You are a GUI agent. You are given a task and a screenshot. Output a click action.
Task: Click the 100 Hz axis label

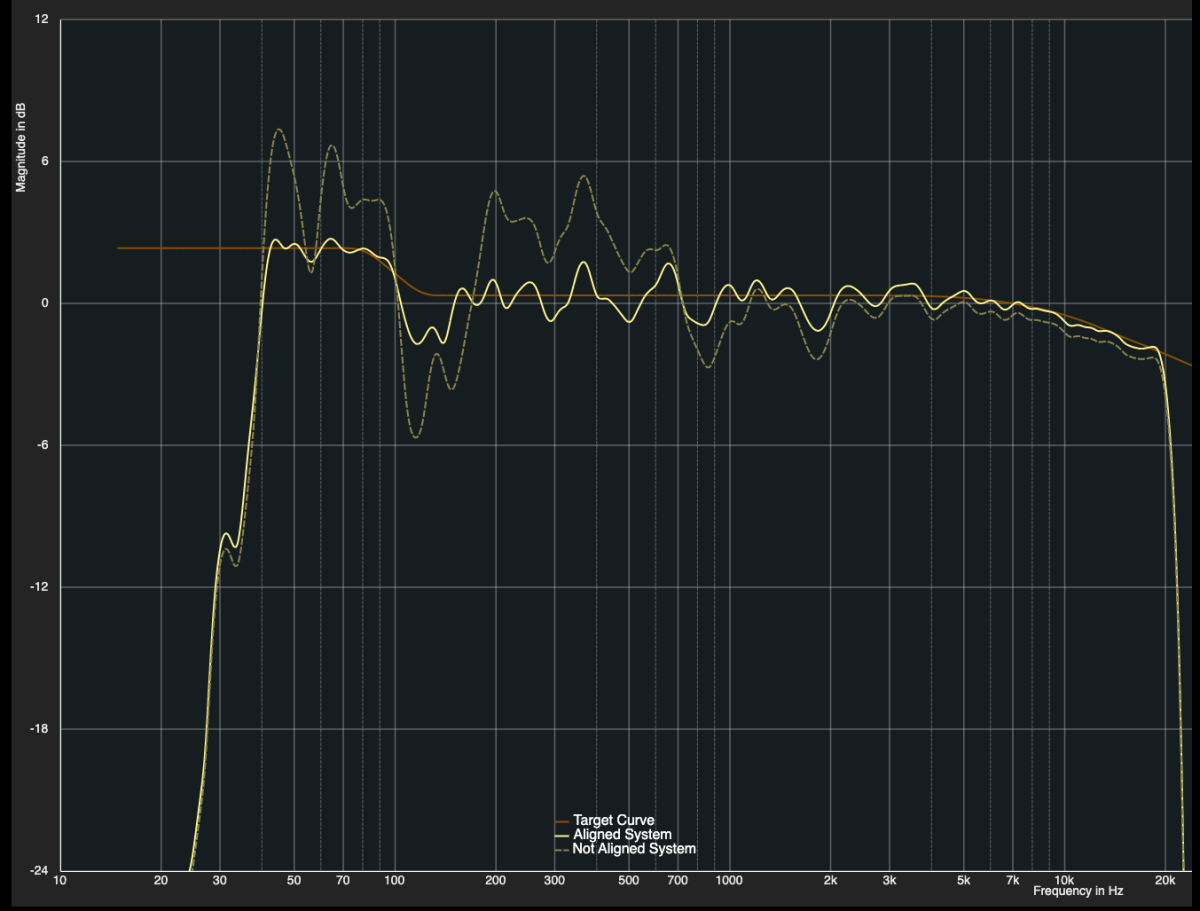pyautogui.click(x=394, y=881)
